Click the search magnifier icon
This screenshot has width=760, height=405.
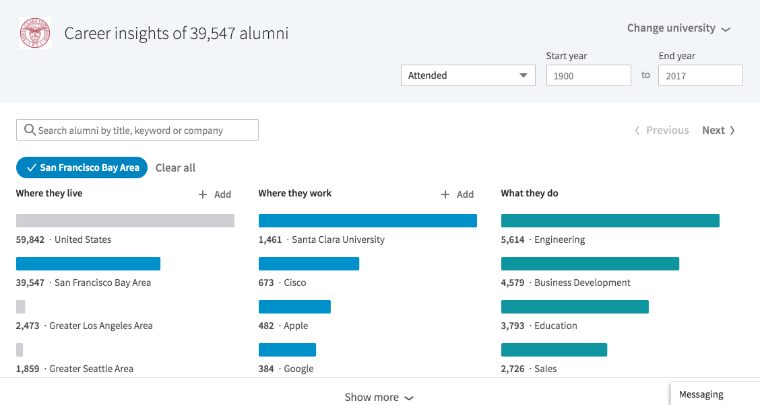[x=29, y=130]
